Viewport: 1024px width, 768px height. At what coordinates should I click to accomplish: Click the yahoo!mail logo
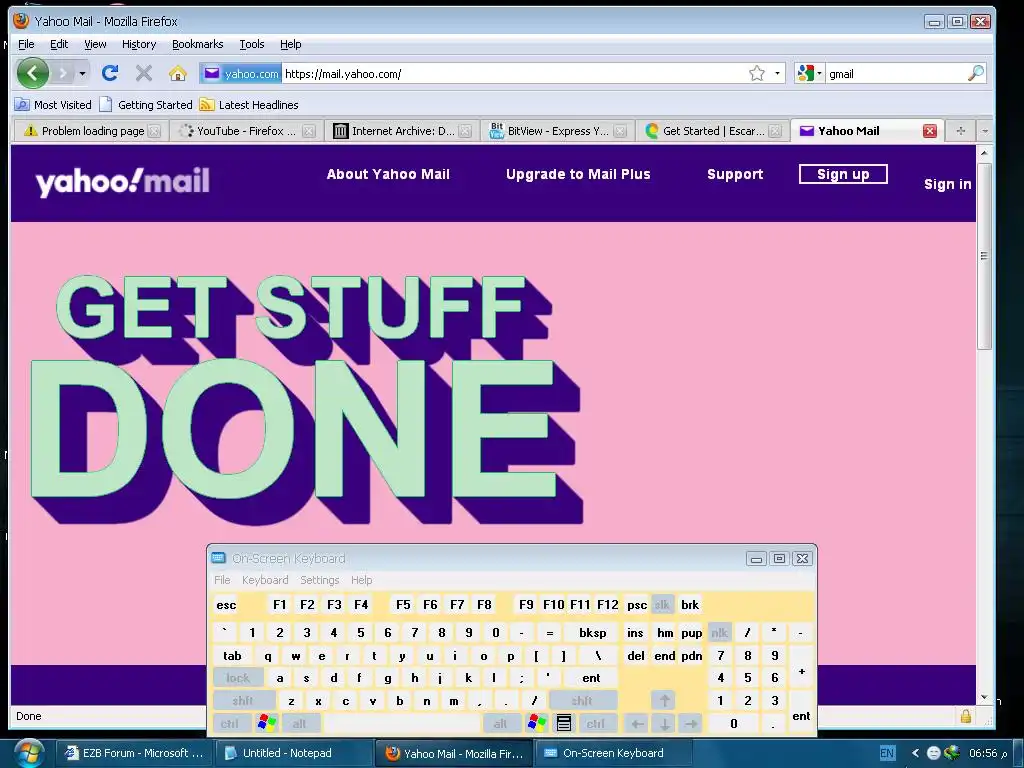122,182
